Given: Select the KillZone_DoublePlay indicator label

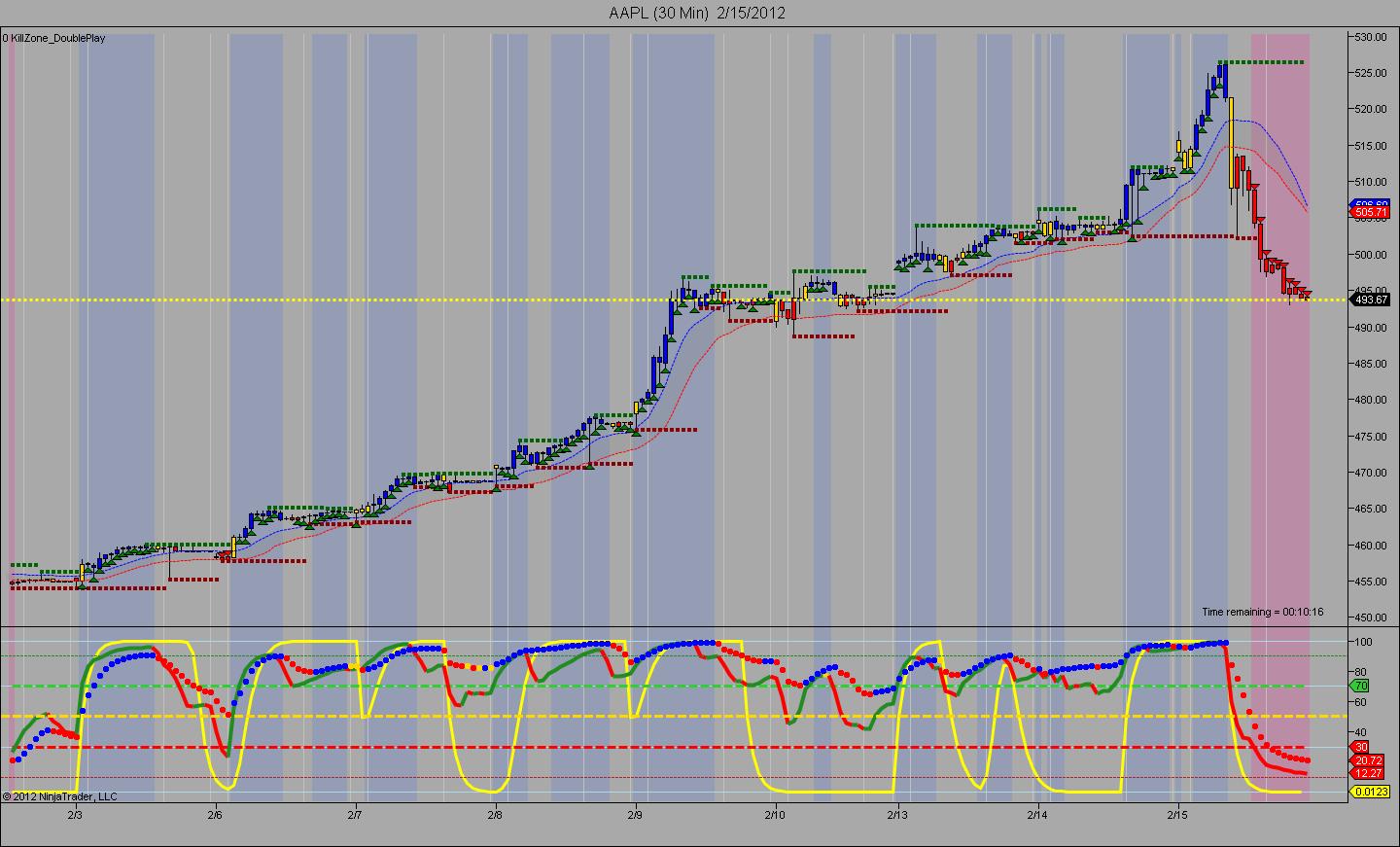Looking at the screenshot, I should [57, 38].
